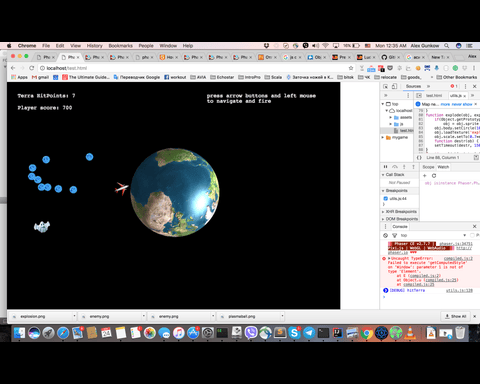The width and height of the screenshot is (480, 384).
Task: Collapse the top frame tree node
Action: pos(383,104)
